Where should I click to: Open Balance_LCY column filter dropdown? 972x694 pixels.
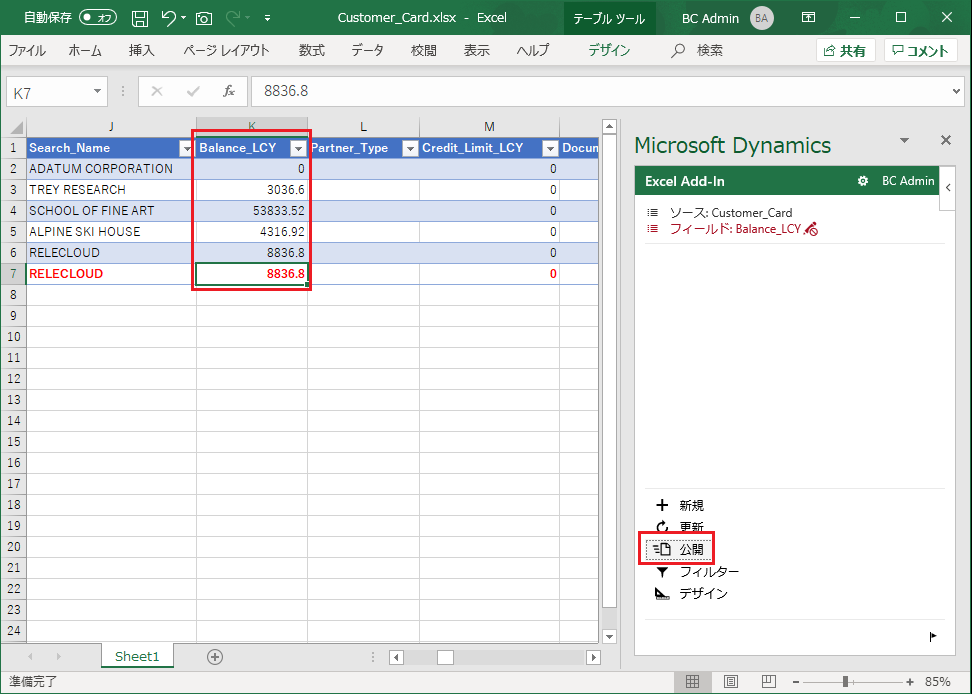(298, 148)
